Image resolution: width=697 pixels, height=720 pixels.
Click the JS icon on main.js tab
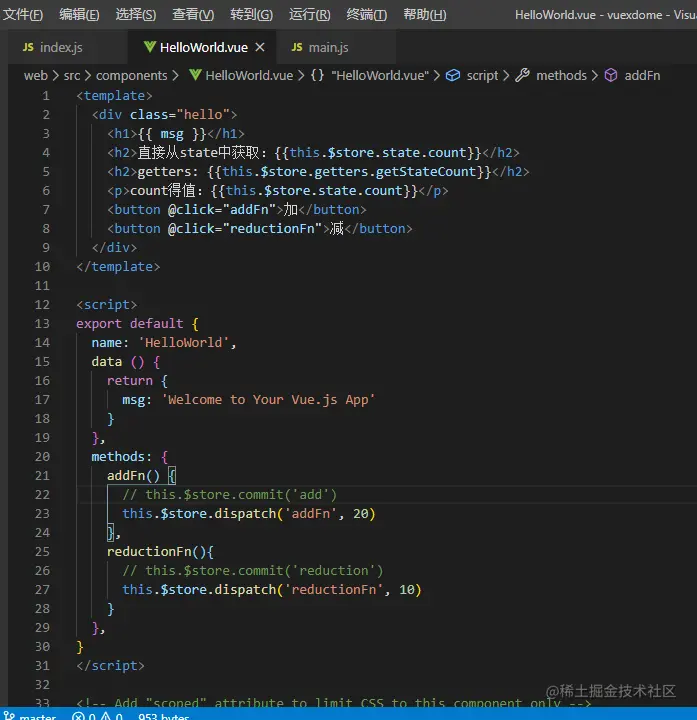click(297, 47)
